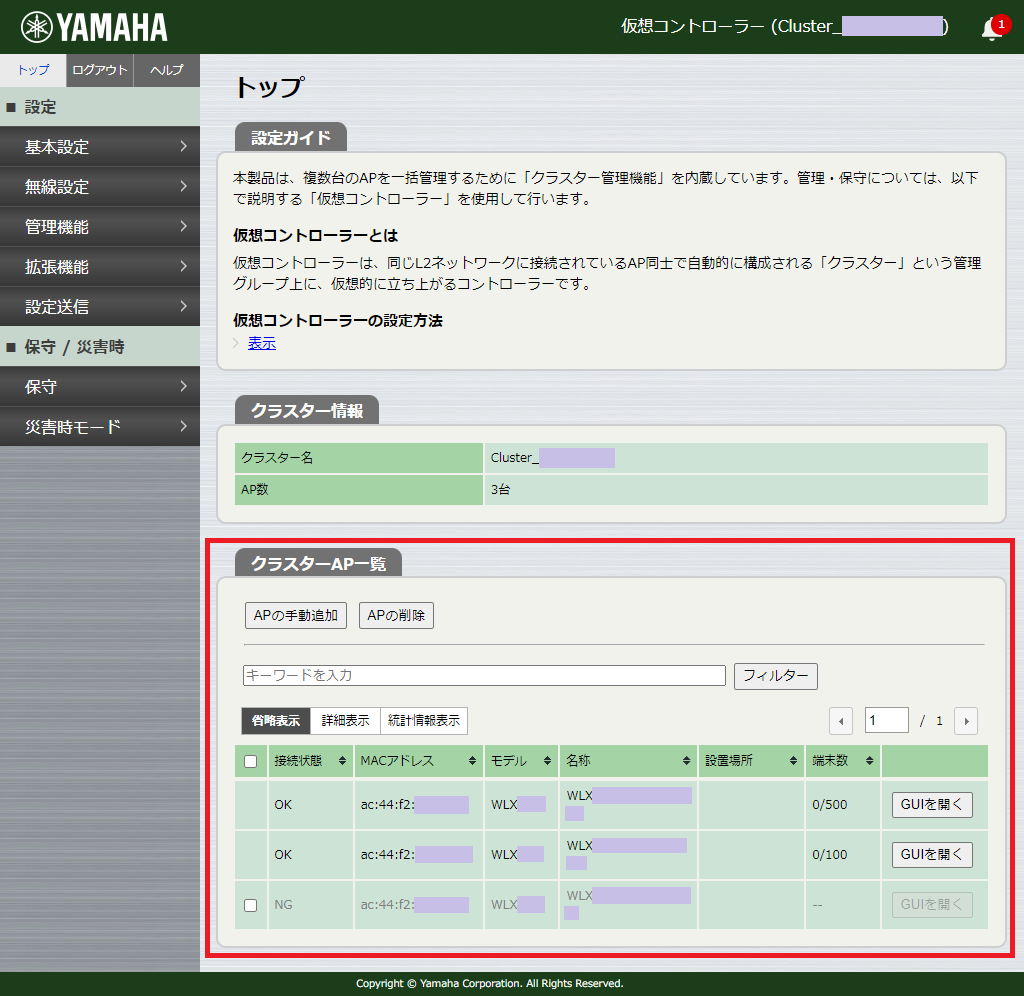
Task: Sort table by モデル sort icon
Action: coord(547,761)
